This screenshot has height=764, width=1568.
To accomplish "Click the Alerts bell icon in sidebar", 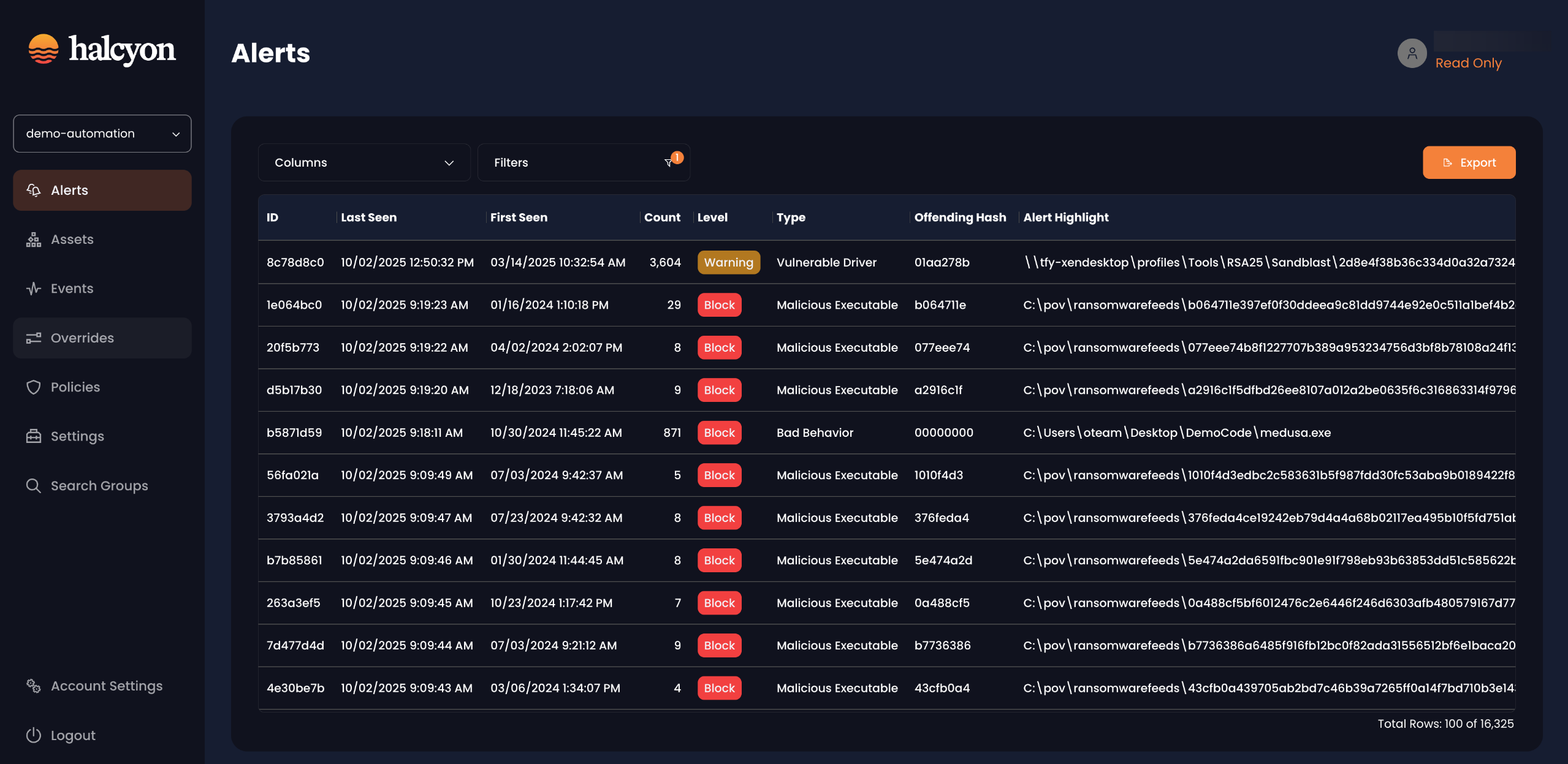I will [x=34, y=191].
